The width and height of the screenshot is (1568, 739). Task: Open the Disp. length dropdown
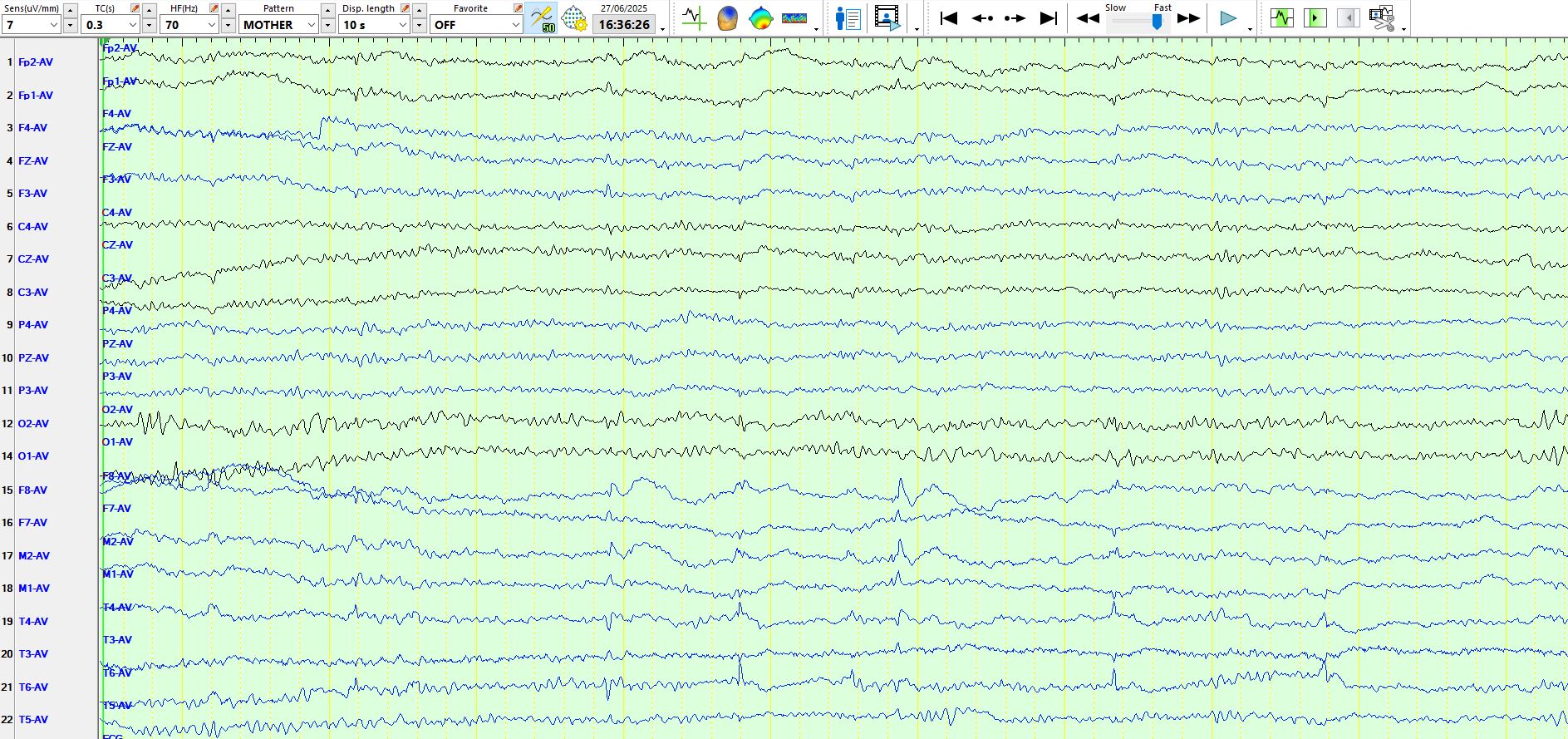[x=375, y=25]
